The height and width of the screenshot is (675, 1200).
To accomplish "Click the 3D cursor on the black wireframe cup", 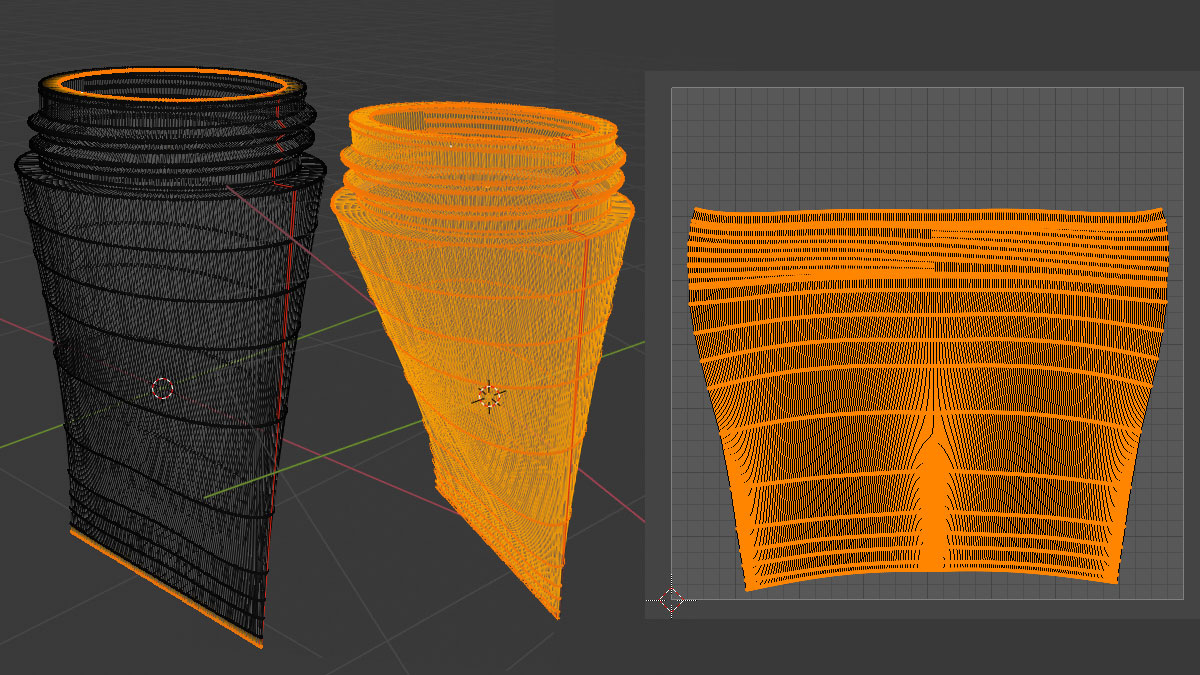I will (x=162, y=388).
